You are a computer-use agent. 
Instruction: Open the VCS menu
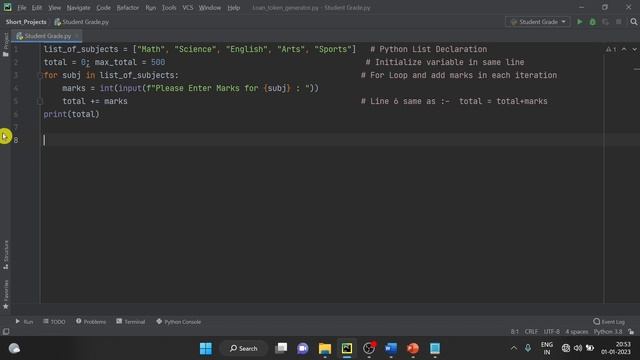tap(188, 8)
